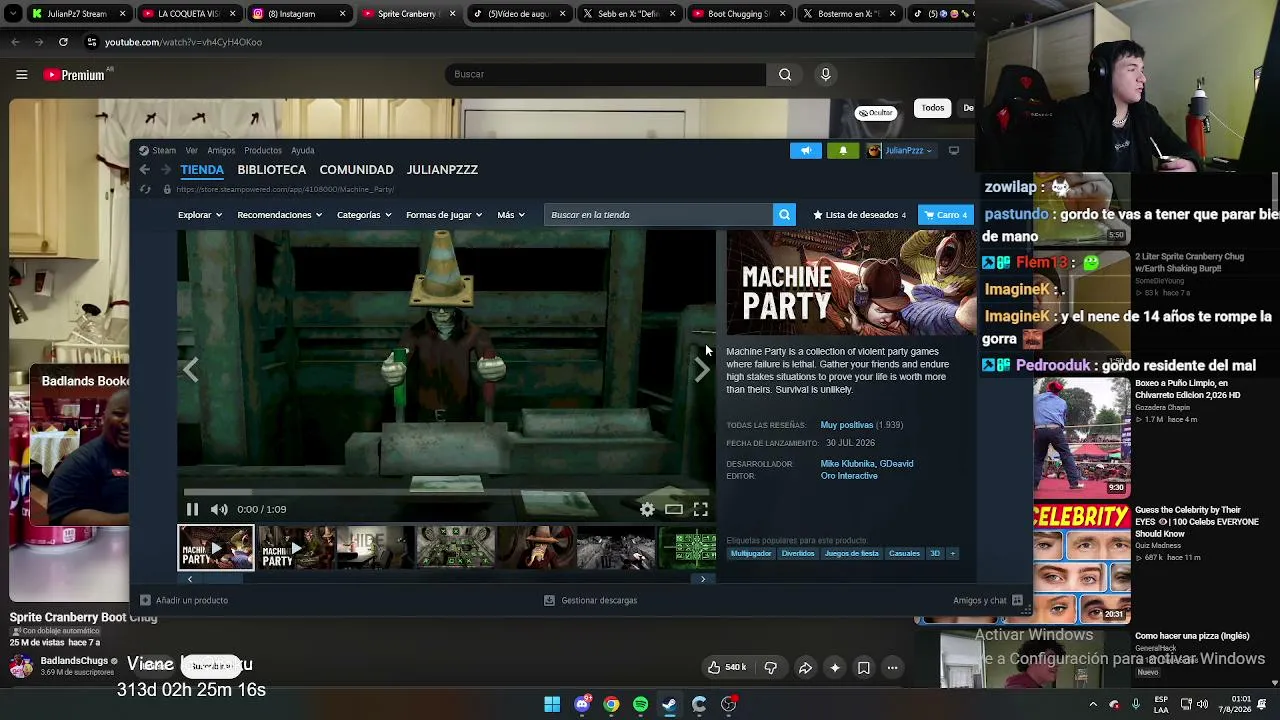1280x720 pixels.
Task: Submit the YouTube search
Action: [785, 74]
